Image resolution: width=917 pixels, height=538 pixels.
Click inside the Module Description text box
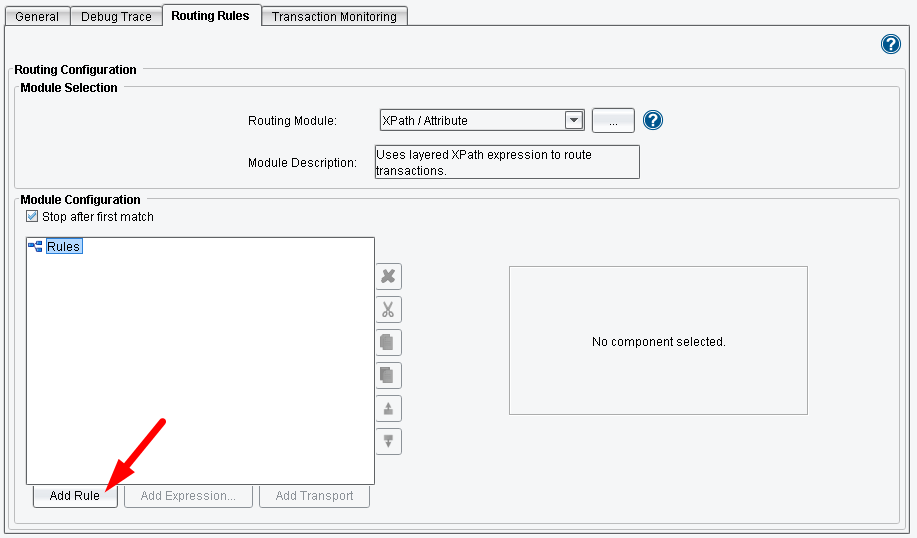click(507, 162)
